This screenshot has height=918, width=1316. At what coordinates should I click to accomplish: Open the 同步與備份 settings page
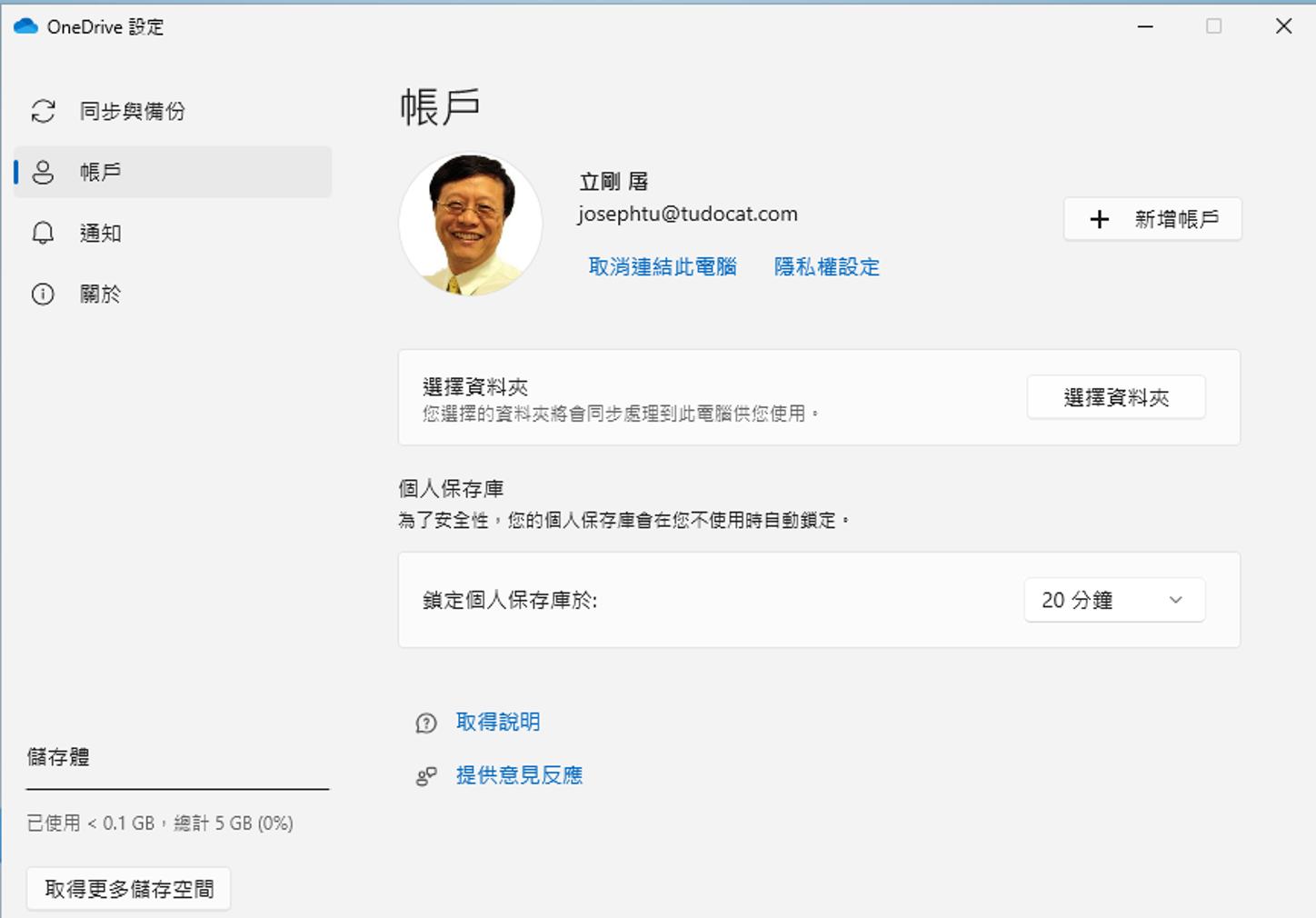(173, 111)
